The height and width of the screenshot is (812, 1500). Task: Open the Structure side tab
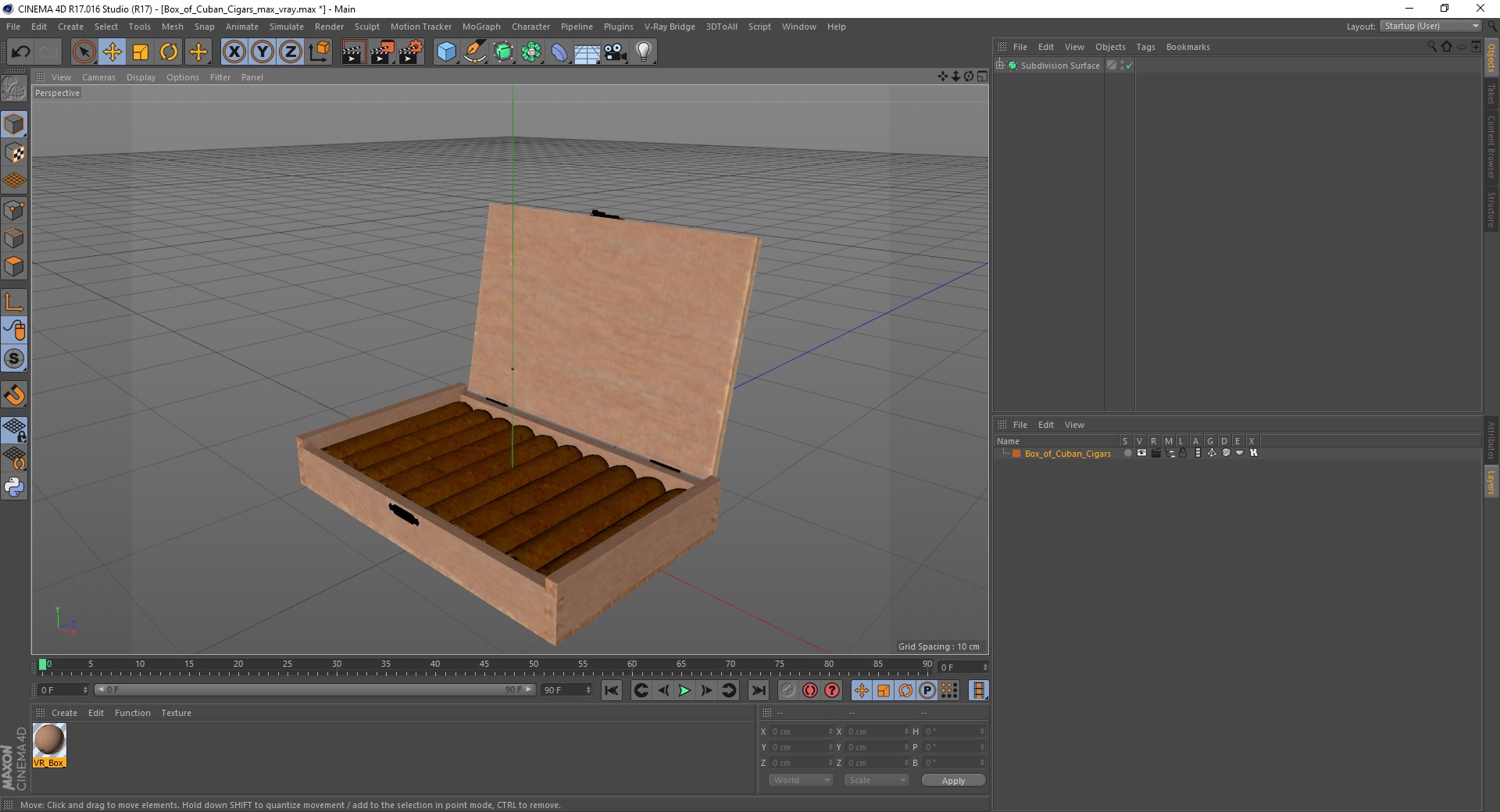click(1491, 209)
